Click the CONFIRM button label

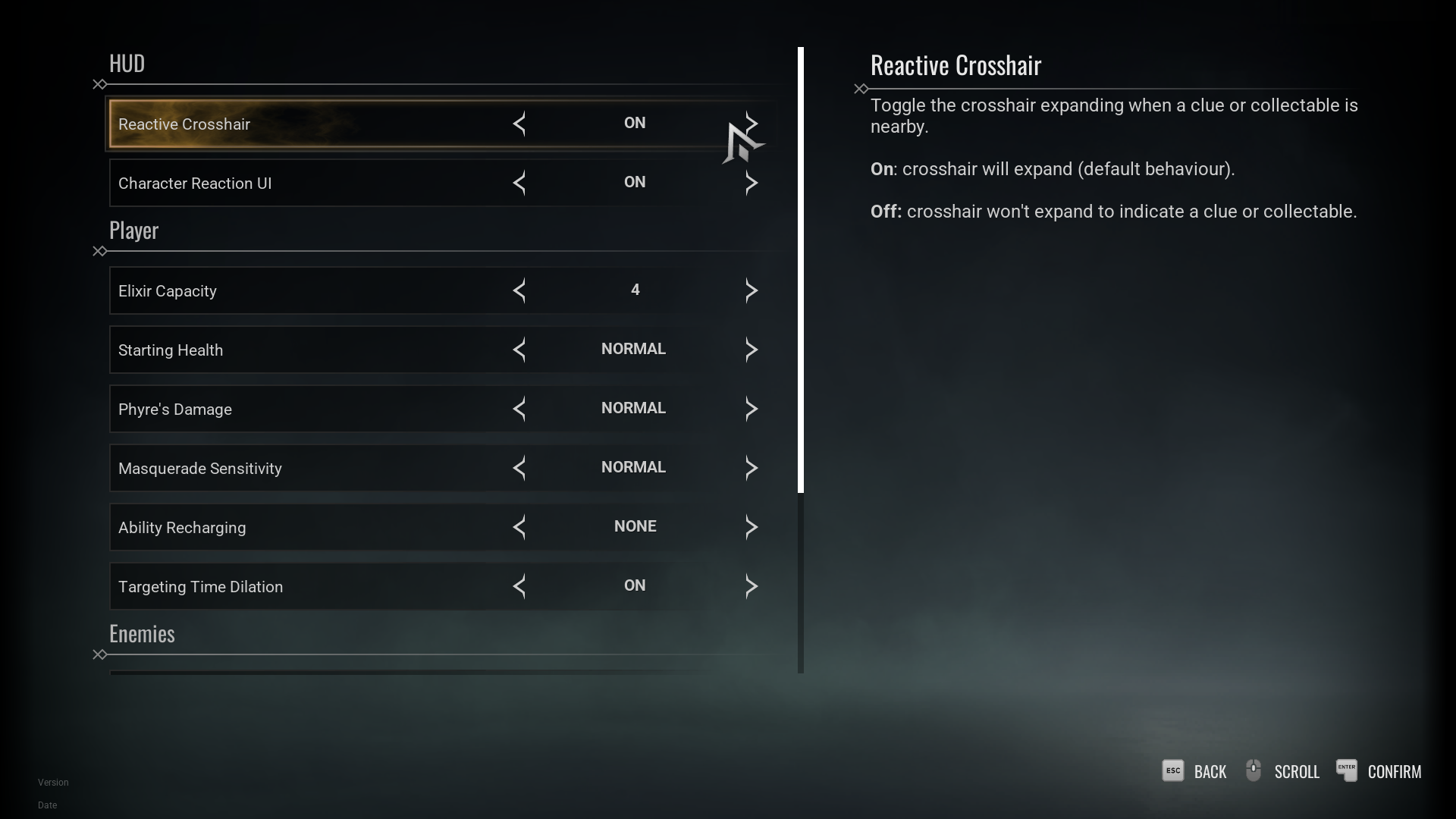[x=1394, y=772]
